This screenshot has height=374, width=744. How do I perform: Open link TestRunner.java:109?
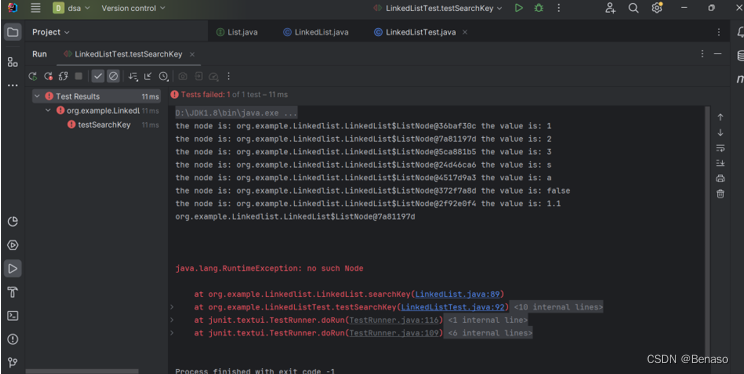pyautogui.click(x=394, y=333)
